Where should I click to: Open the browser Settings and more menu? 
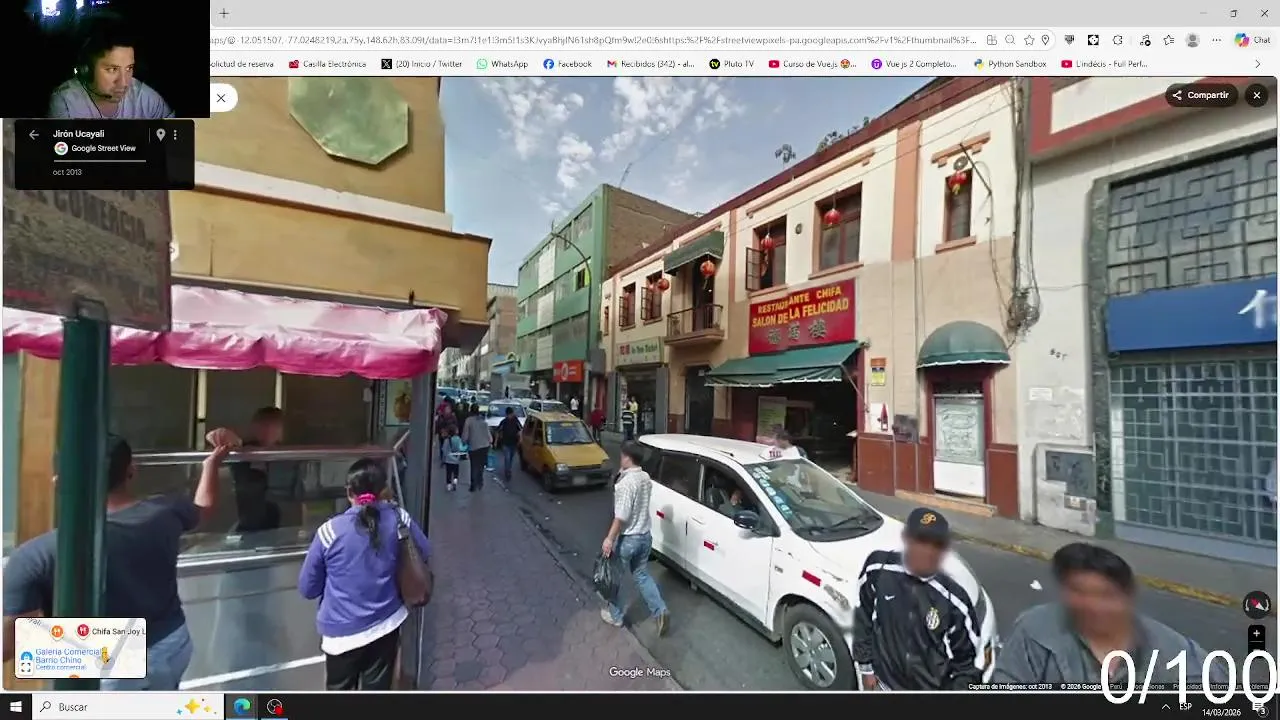(1217, 40)
